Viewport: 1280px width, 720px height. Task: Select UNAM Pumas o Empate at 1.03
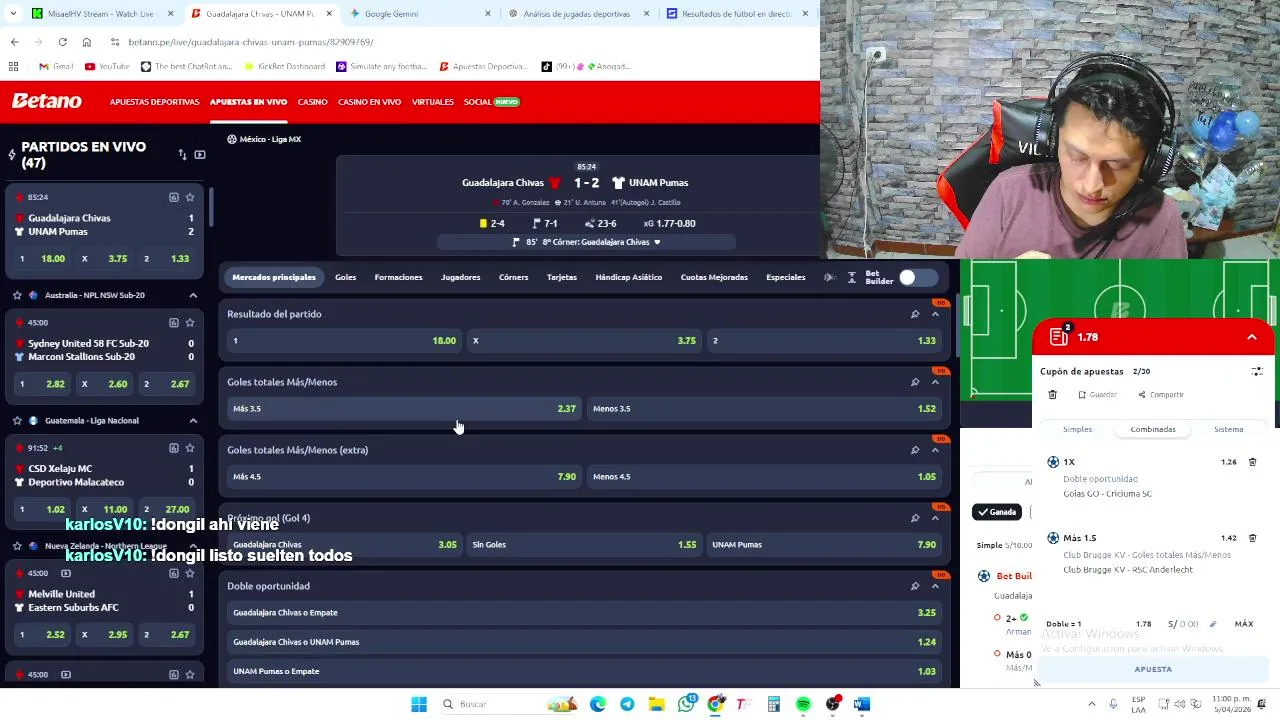(584, 671)
